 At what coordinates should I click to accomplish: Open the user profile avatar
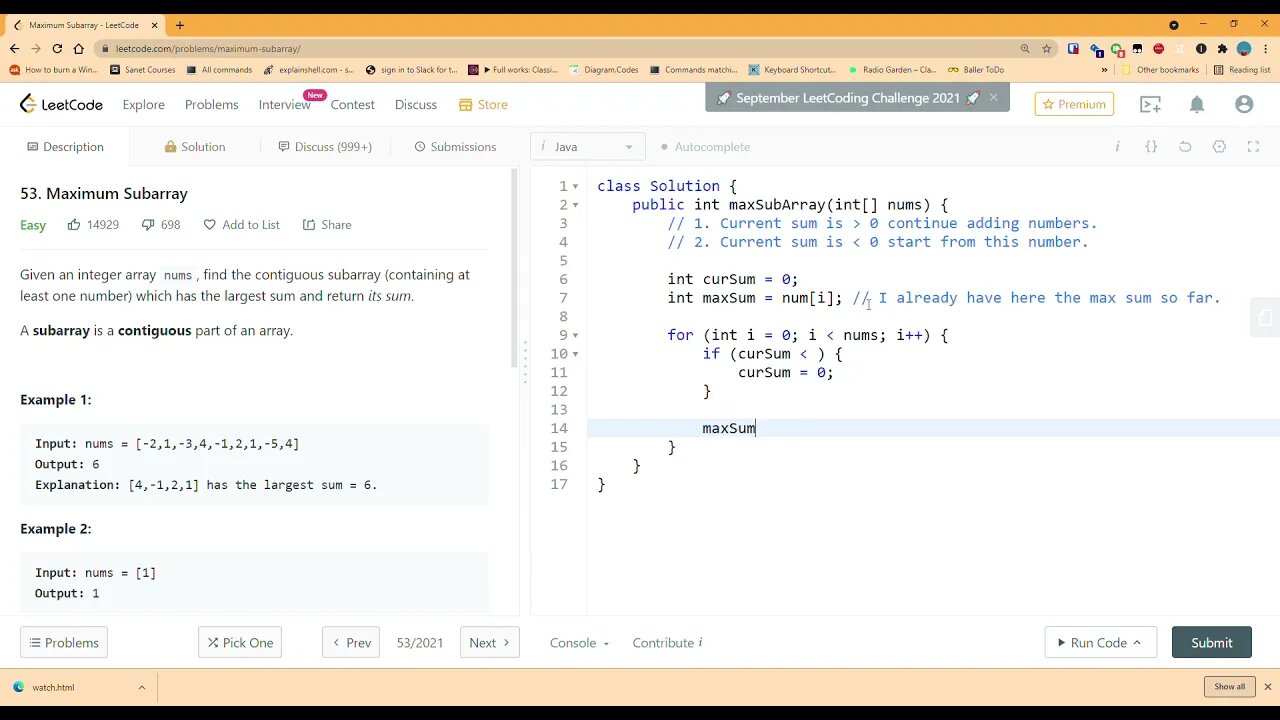coord(1244,104)
